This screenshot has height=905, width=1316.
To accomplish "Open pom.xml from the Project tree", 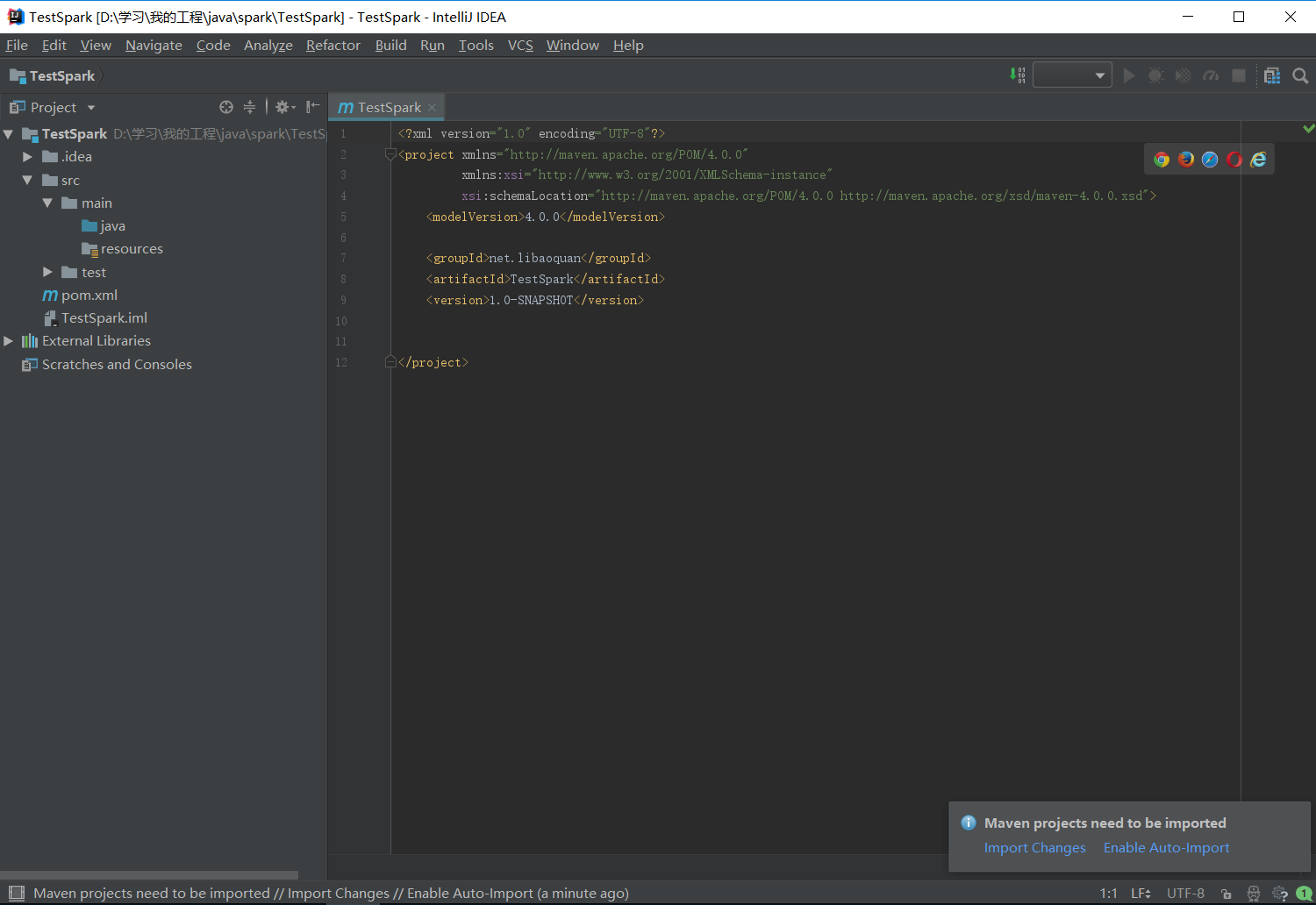I will coord(89,295).
